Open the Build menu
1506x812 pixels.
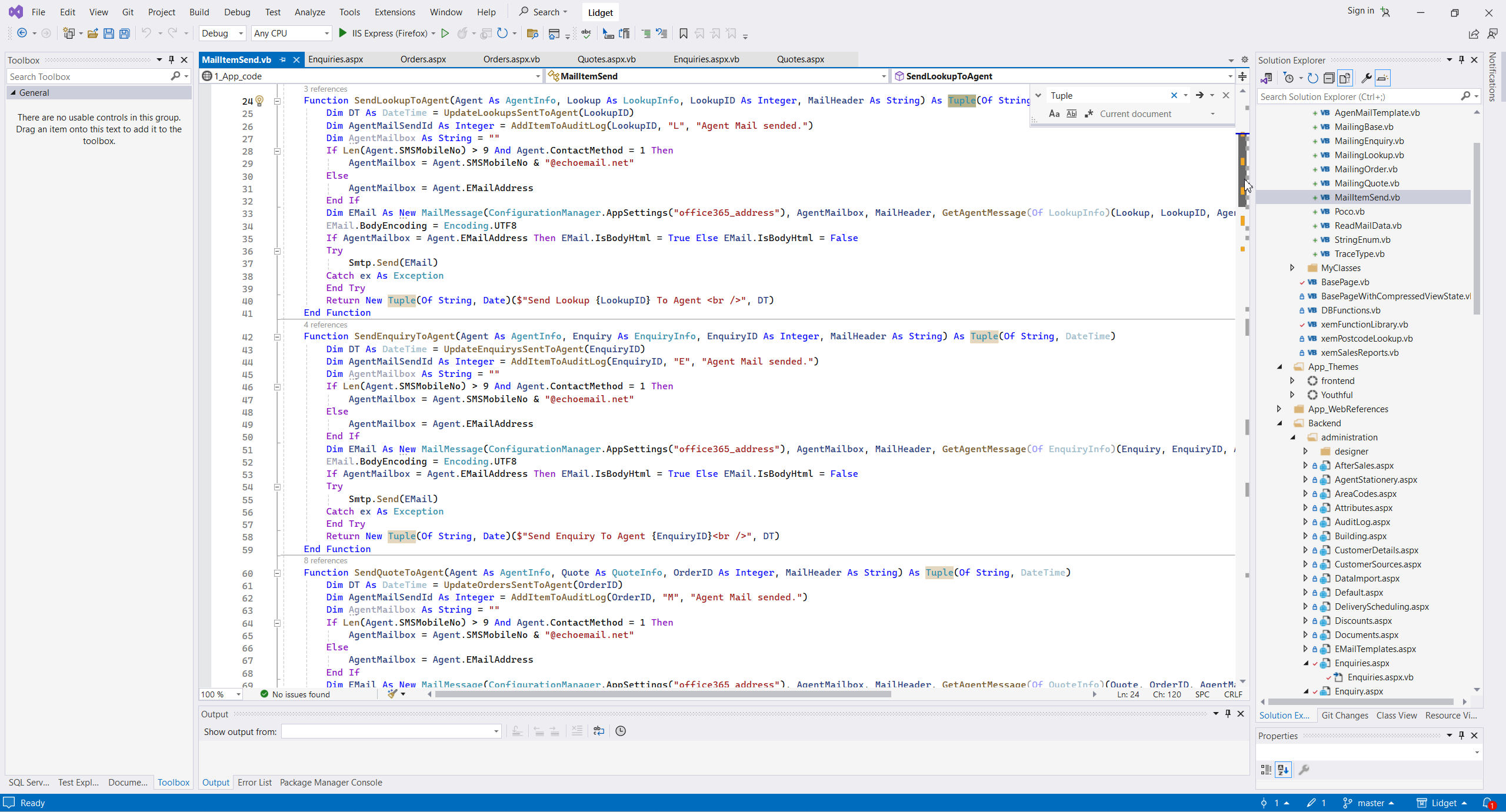tap(199, 12)
